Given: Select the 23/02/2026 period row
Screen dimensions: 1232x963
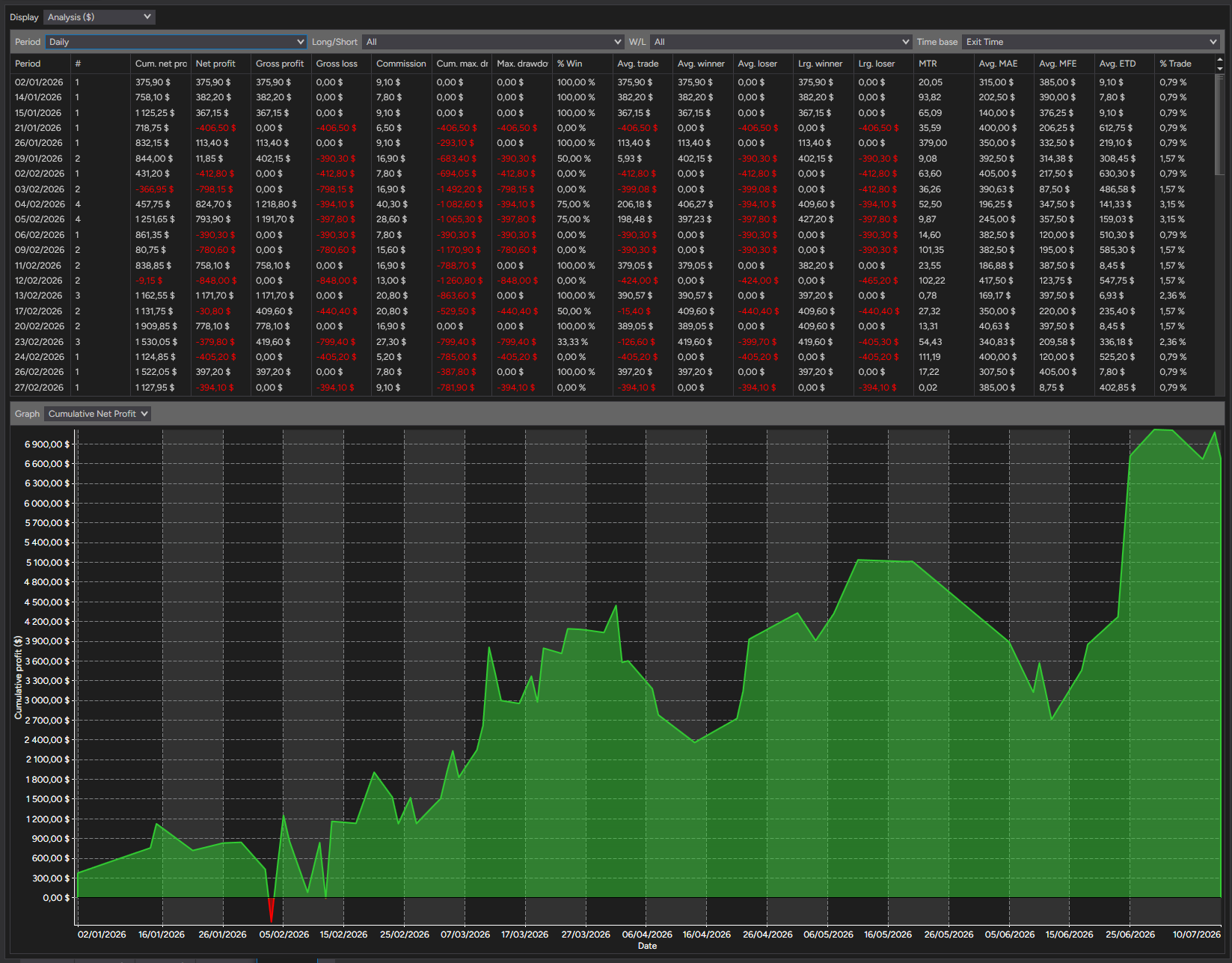Looking at the screenshot, I should point(613,342).
